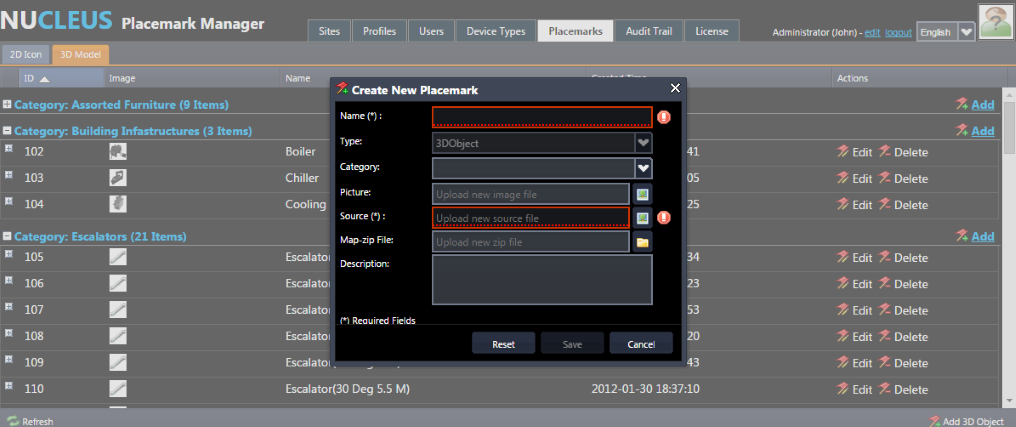
Task: Collapse the Escalators category
Action: (x=7, y=236)
